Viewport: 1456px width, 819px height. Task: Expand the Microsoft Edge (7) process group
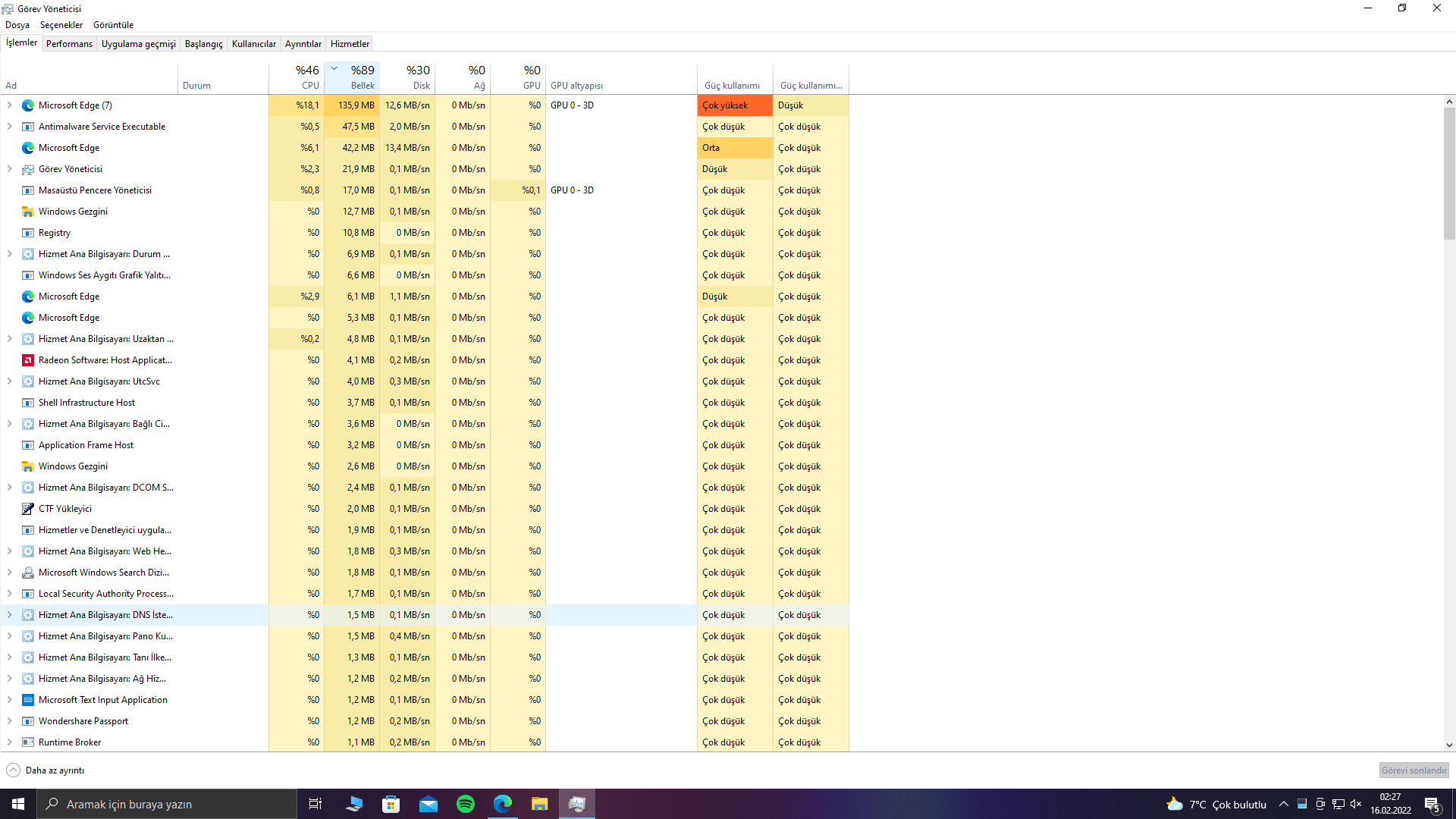pos(9,105)
